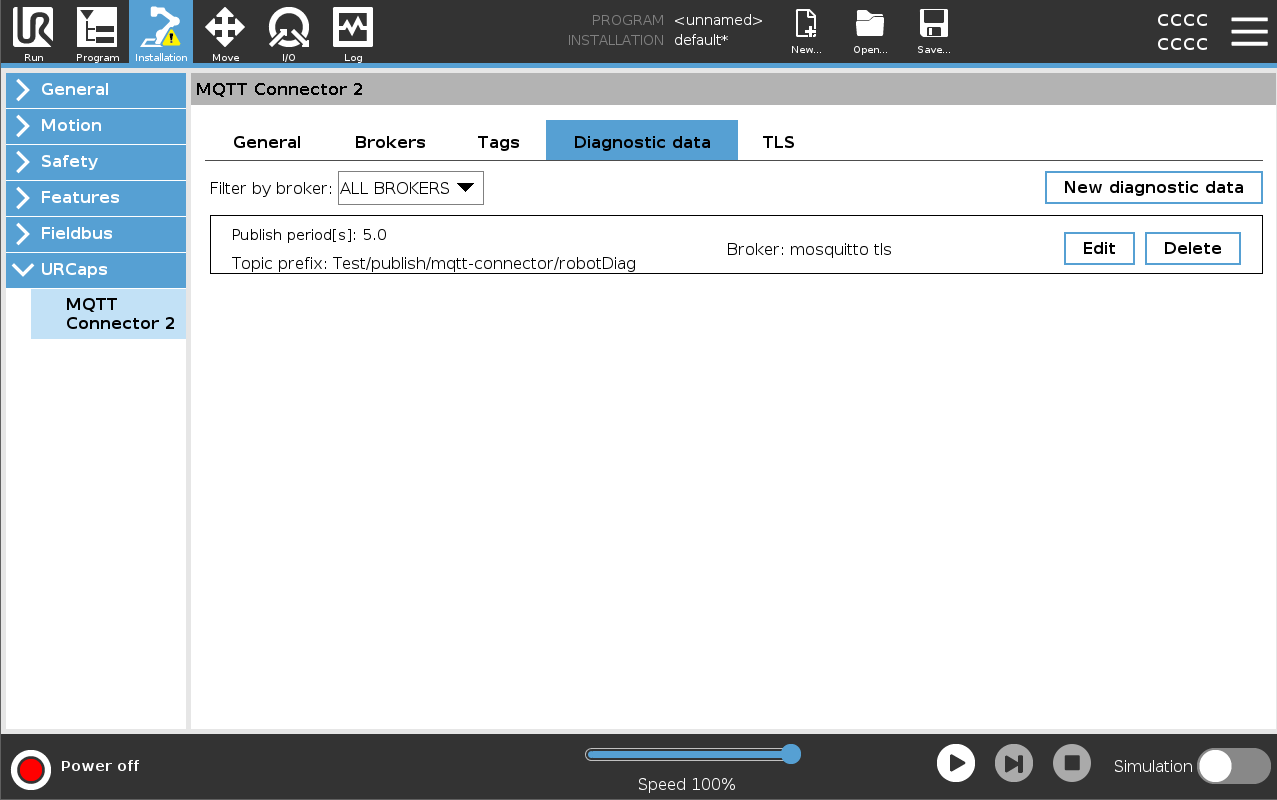Open the hamburger menu
The width and height of the screenshot is (1277, 800).
(x=1249, y=32)
